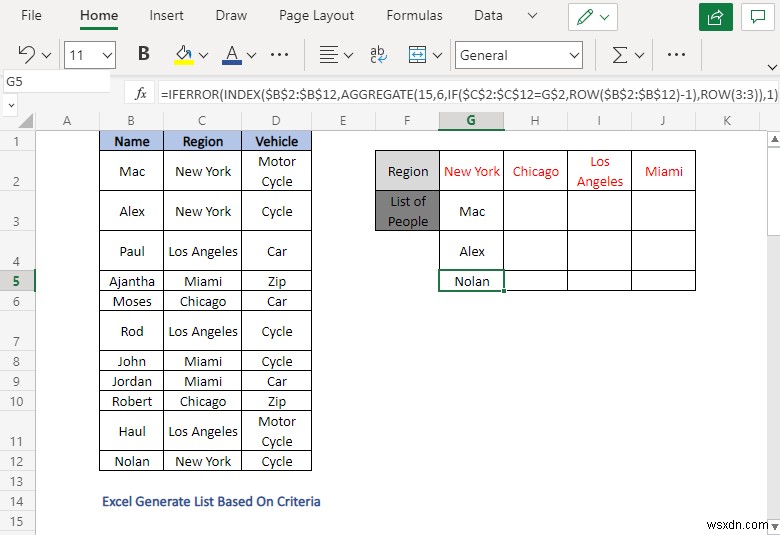This screenshot has height=535, width=780.
Task: Open the Editing mode pencil button
Action: (x=593, y=17)
